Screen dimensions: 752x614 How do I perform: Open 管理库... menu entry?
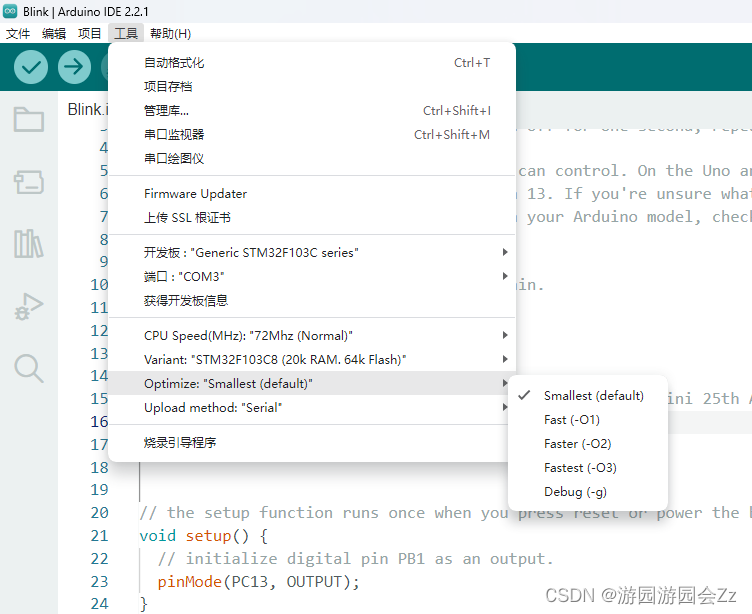[312, 111]
